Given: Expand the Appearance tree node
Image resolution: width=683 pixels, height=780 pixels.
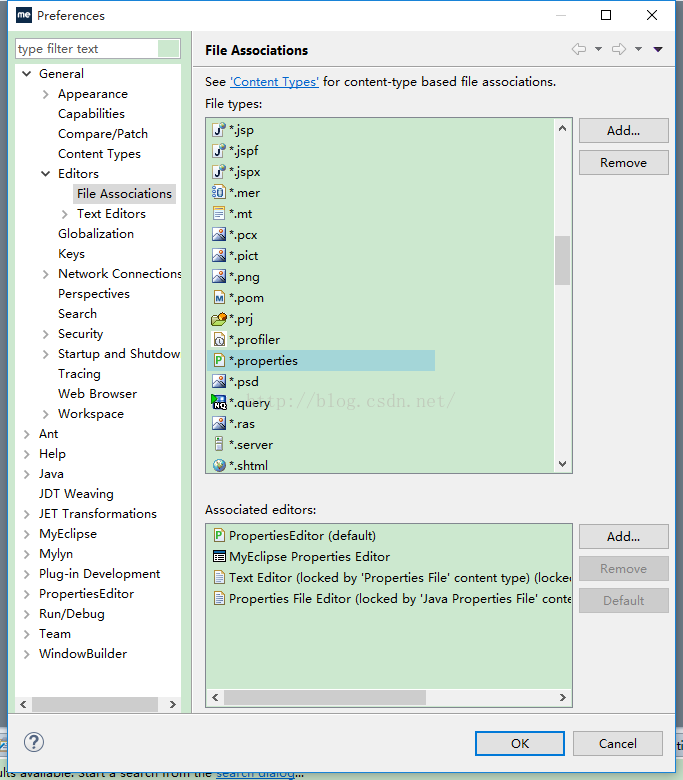Looking at the screenshot, I should 46,94.
